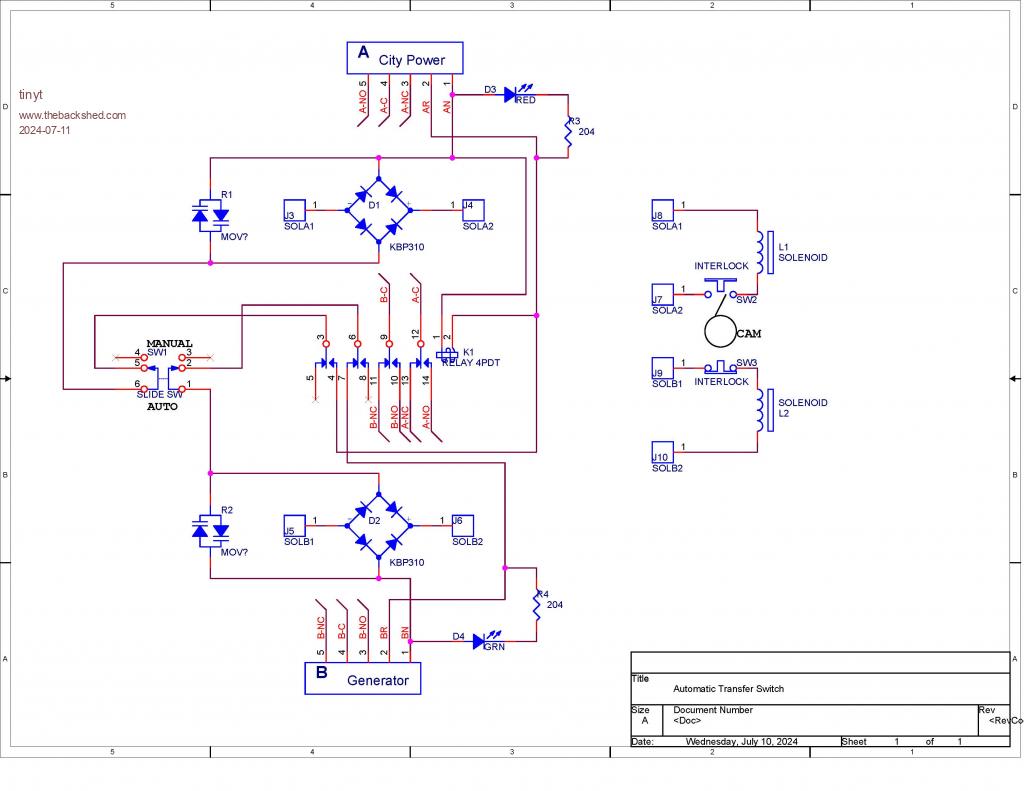Click the Automatic Transfer Switch title field
This screenshot has width=1024, height=791.
click(728, 689)
